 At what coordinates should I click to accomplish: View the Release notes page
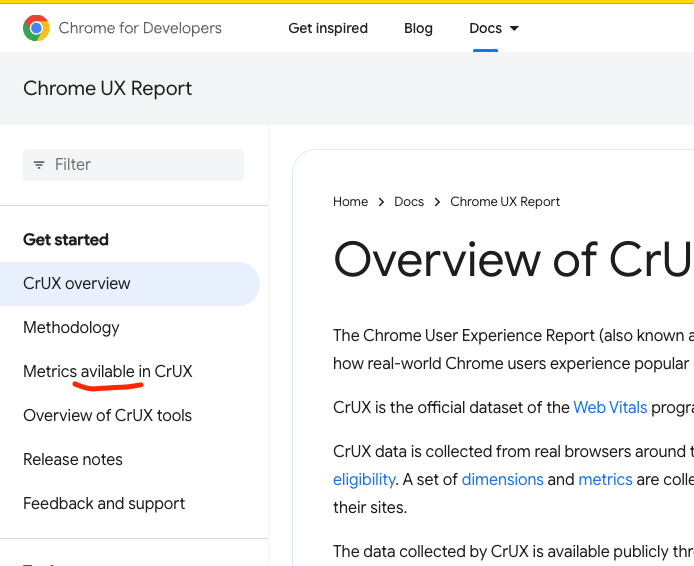(73, 459)
